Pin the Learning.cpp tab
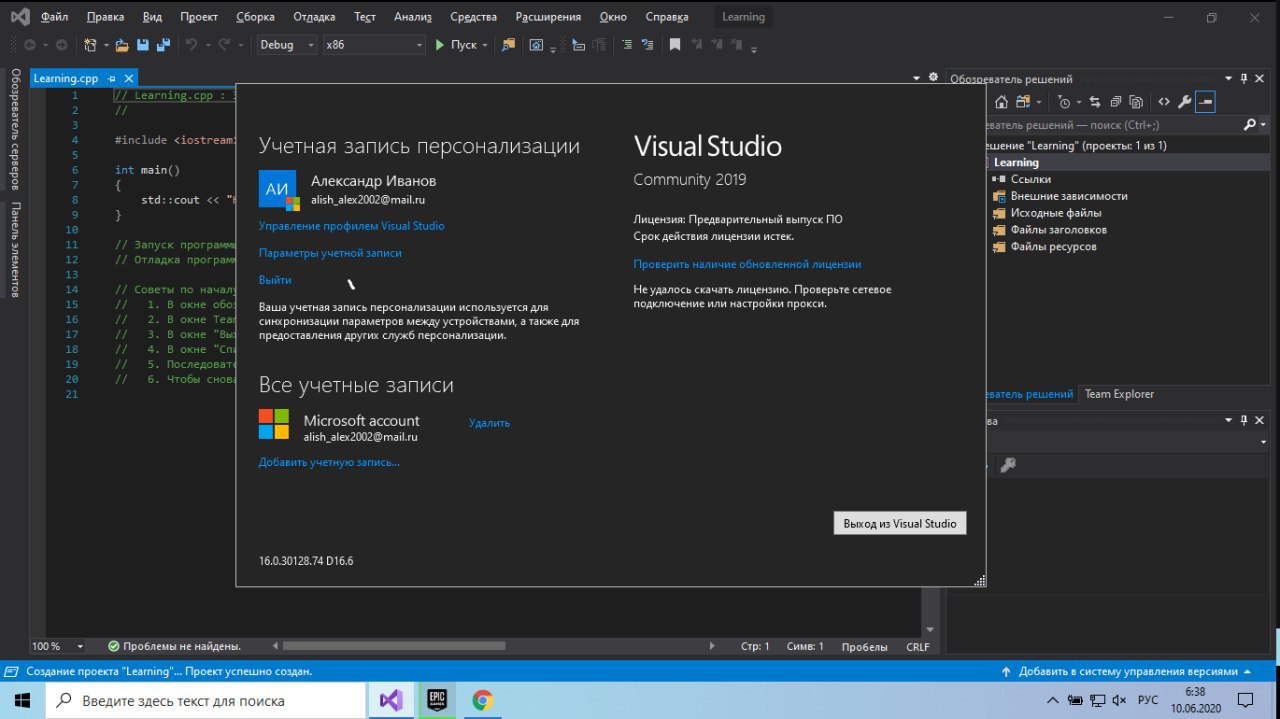1280x719 pixels. pyautogui.click(x=112, y=78)
